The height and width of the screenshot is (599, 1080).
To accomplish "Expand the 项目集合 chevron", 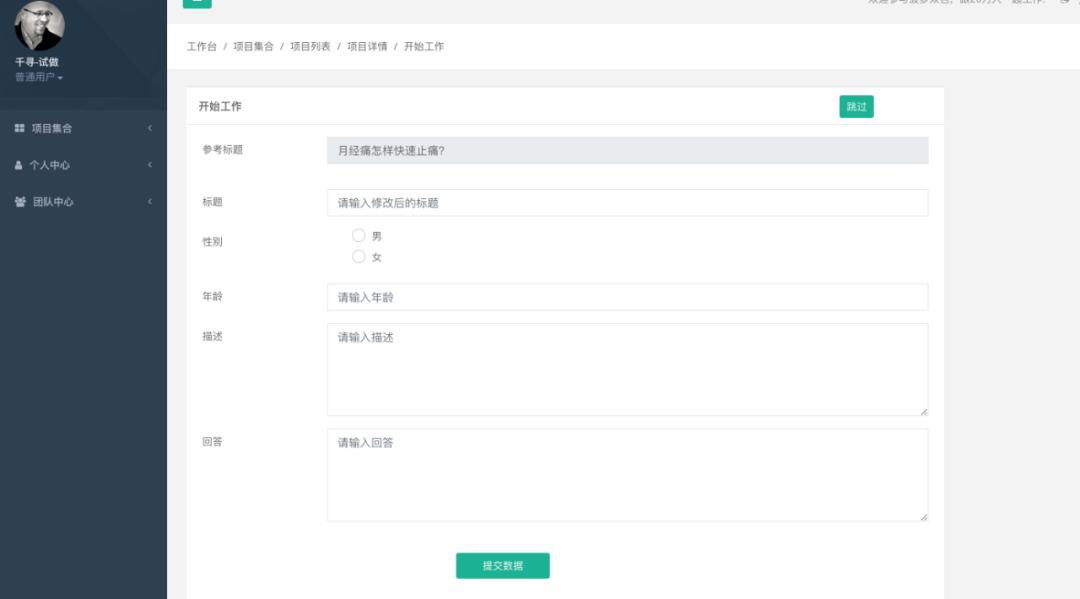I will coord(149,128).
